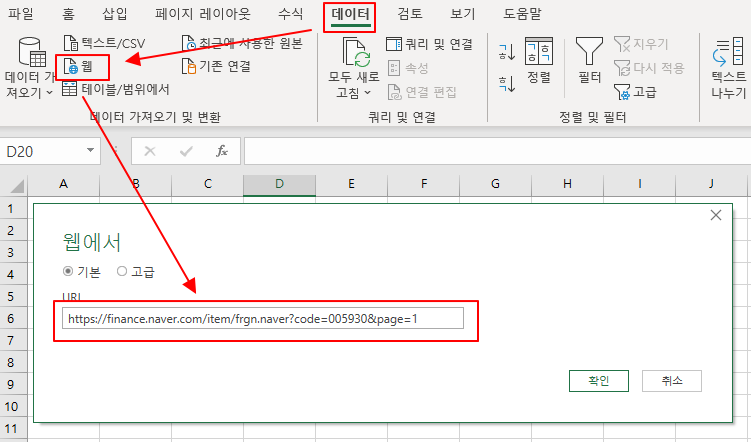Close the 웹에서 dialog with X
Viewport: 751px width, 442px height.
click(x=716, y=215)
